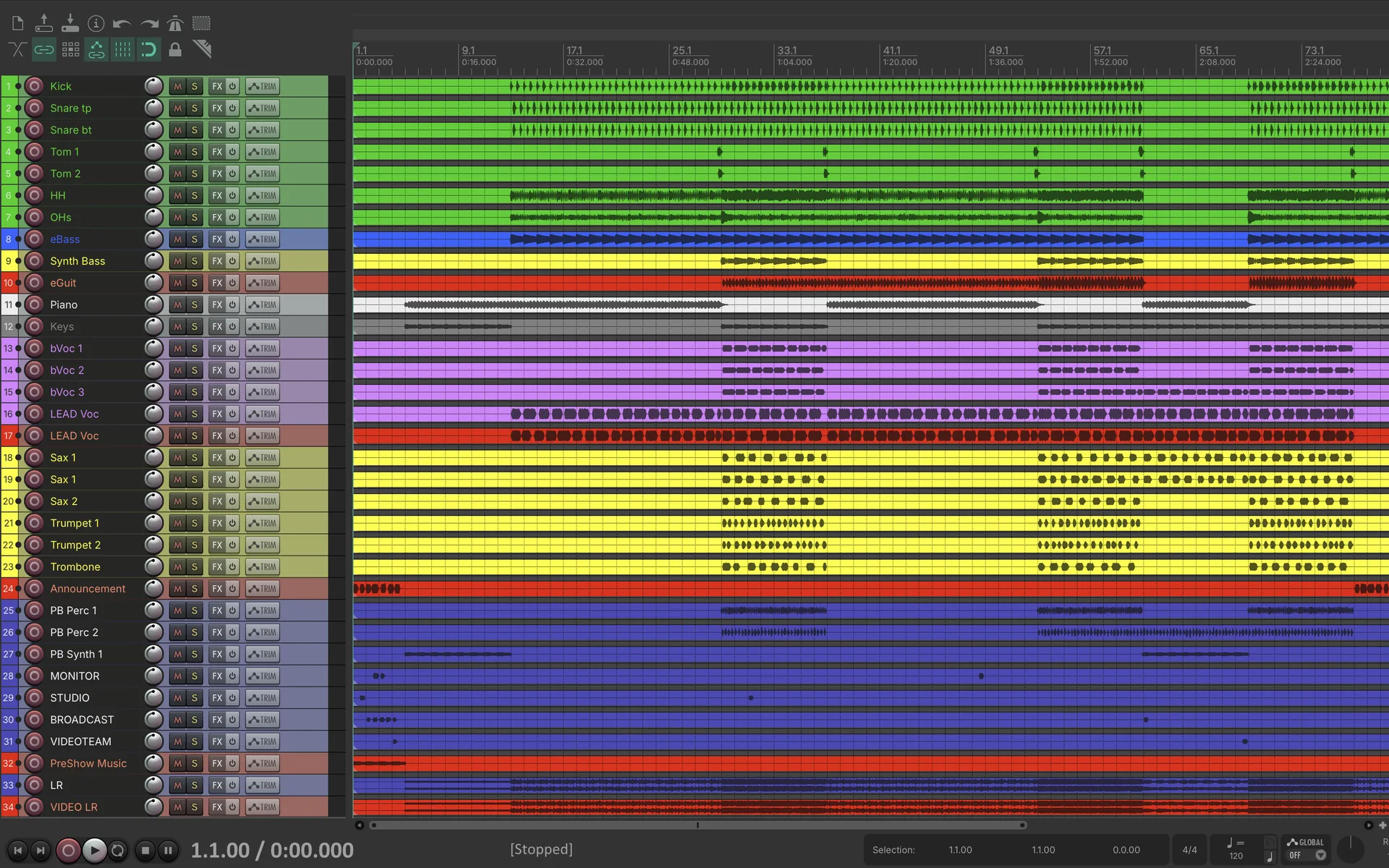The width and height of the screenshot is (1389, 868).
Task: Toggle the grid lines icon
Action: tap(123, 49)
